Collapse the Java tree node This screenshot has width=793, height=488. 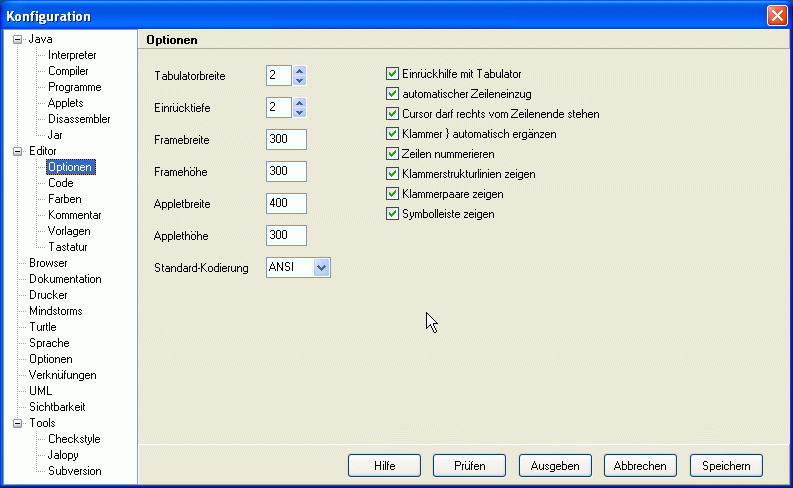17,40
